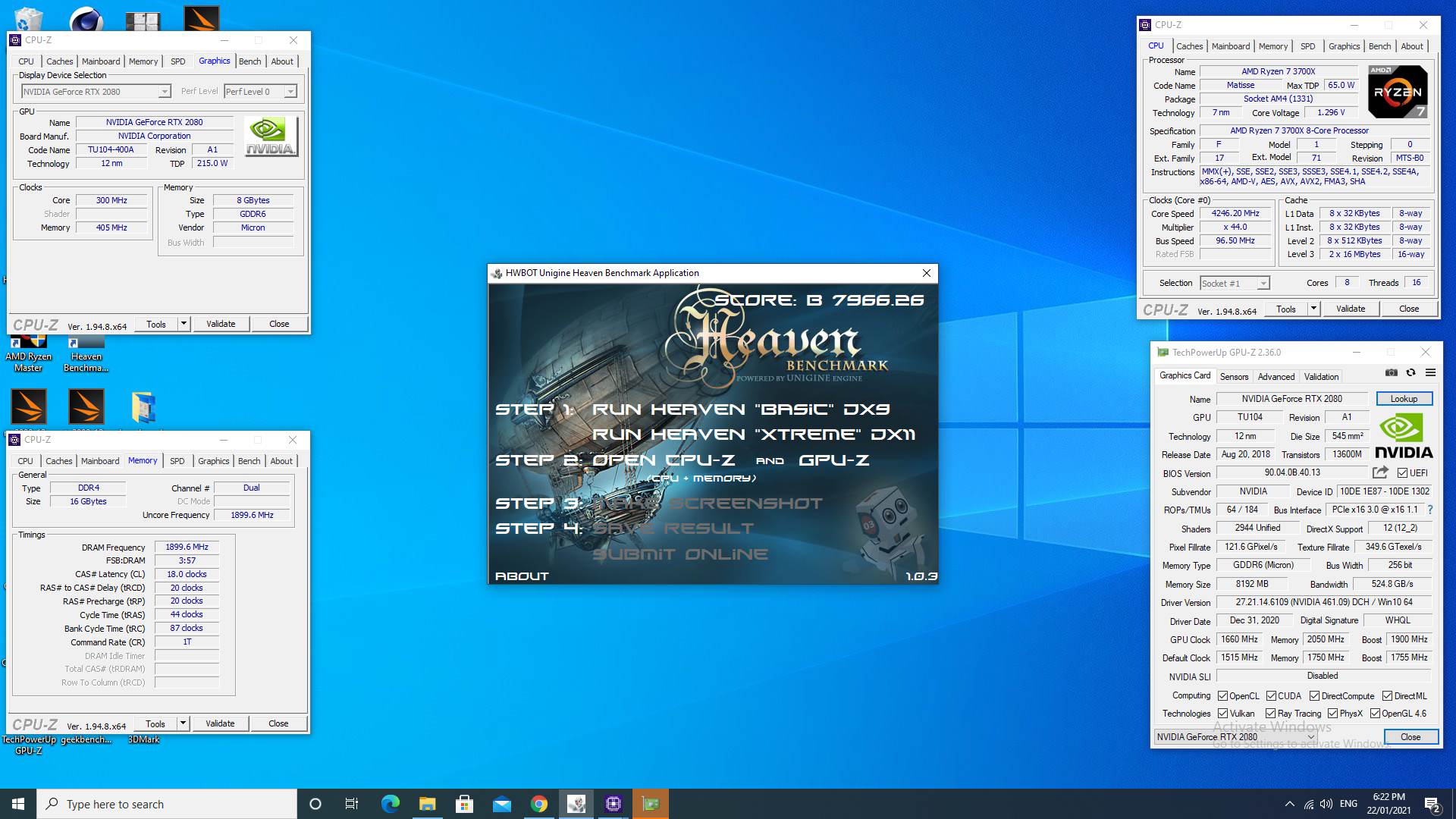This screenshot has width=1456, height=819.
Task: Toggle the Vulkan checkbox
Action: point(1222,714)
